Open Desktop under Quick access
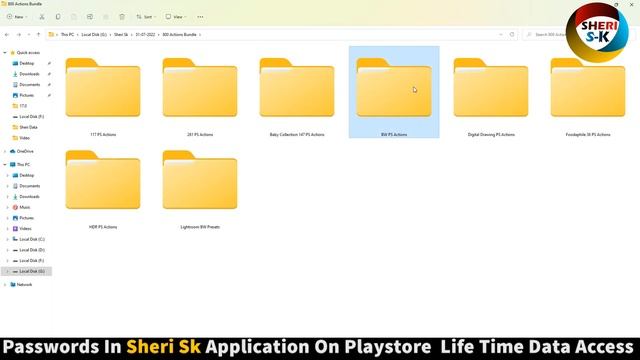The height and width of the screenshot is (360, 640). 27,63
